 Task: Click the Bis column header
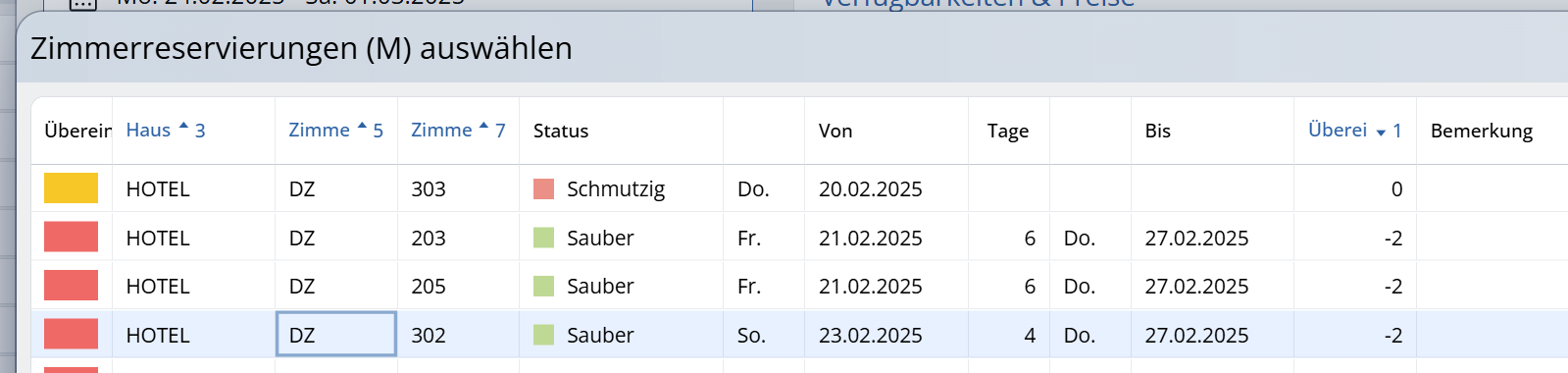1158,131
